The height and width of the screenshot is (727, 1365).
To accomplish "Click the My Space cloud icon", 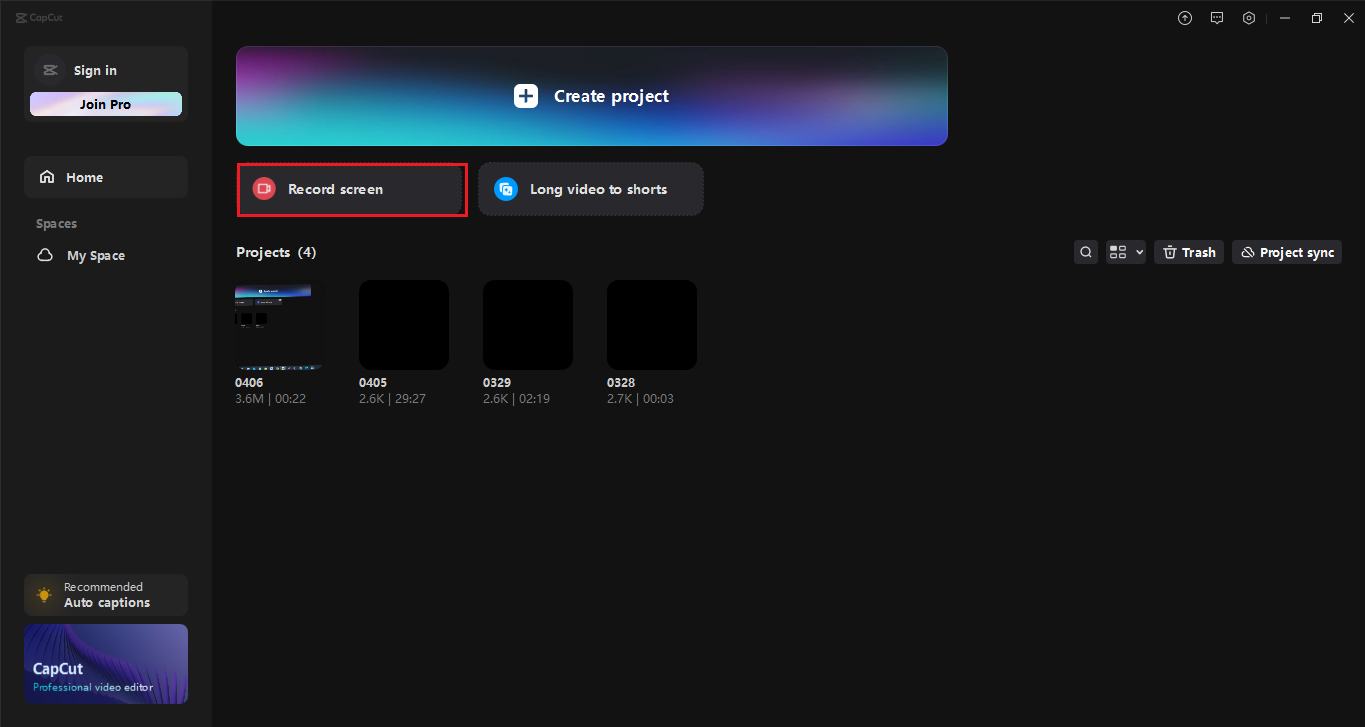I will (44, 255).
